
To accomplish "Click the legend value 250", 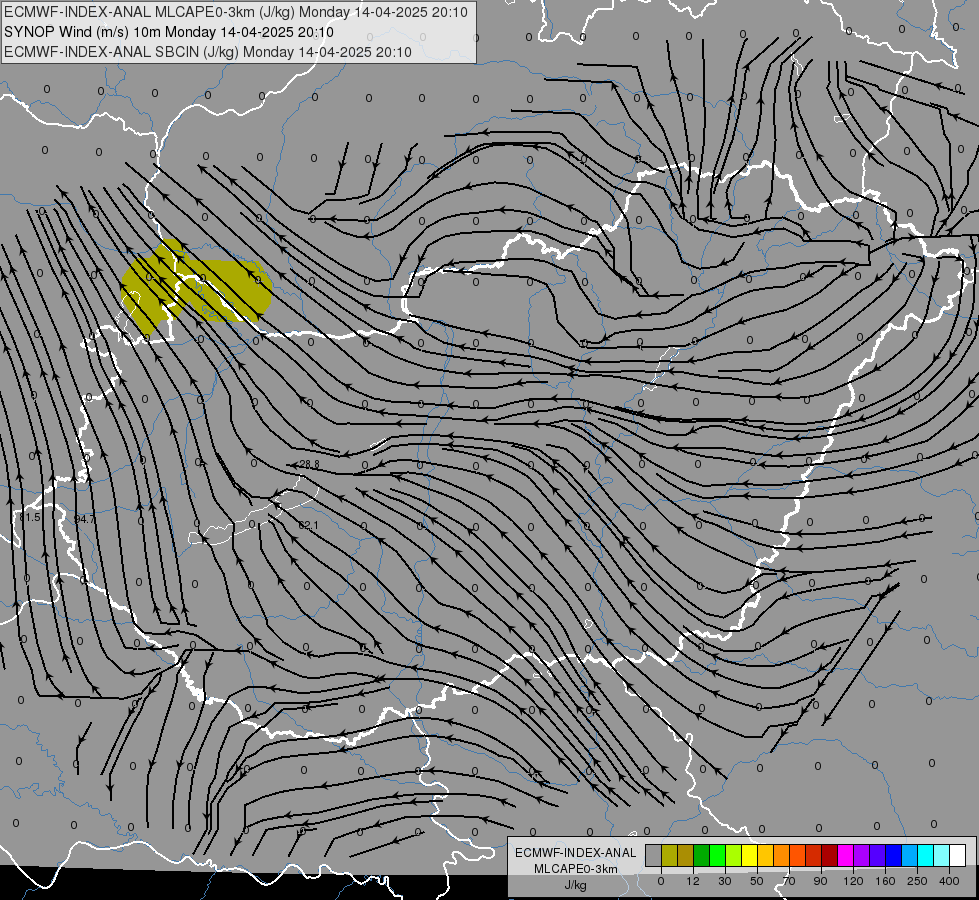I will pyautogui.click(x=917, y=881).
